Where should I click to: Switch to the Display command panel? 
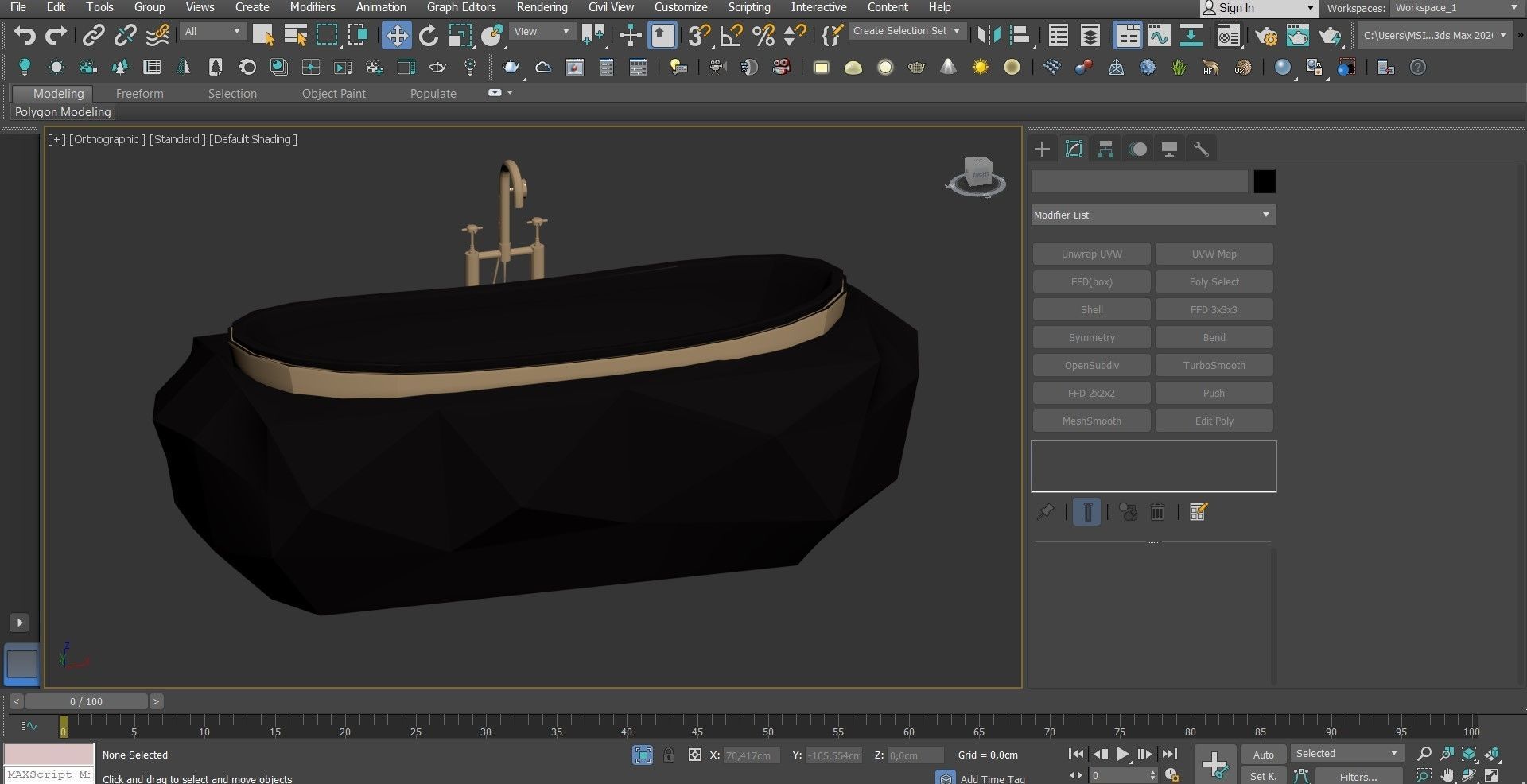tap(1169, 149)
